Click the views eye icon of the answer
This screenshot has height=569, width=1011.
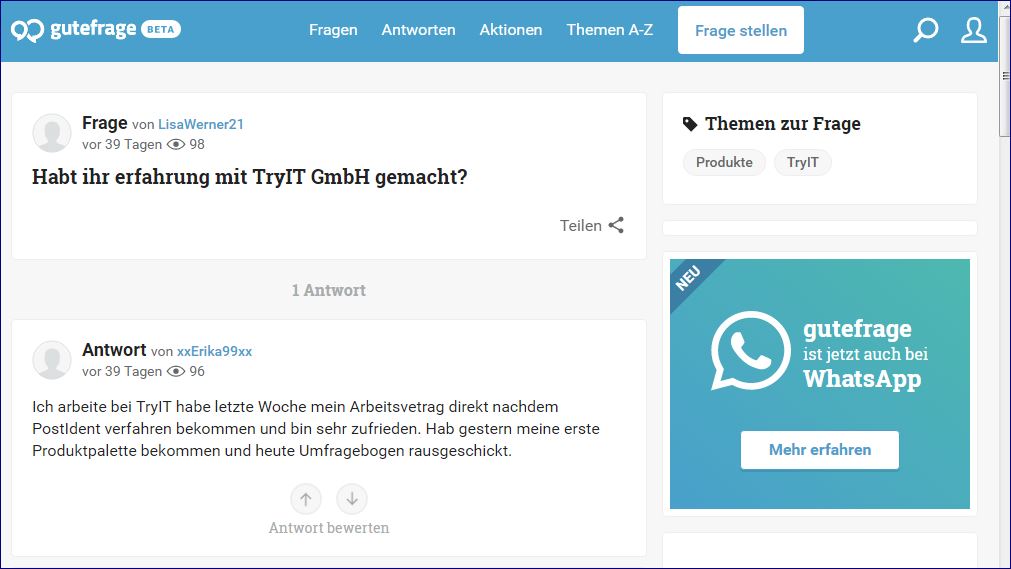click(175, 372)
